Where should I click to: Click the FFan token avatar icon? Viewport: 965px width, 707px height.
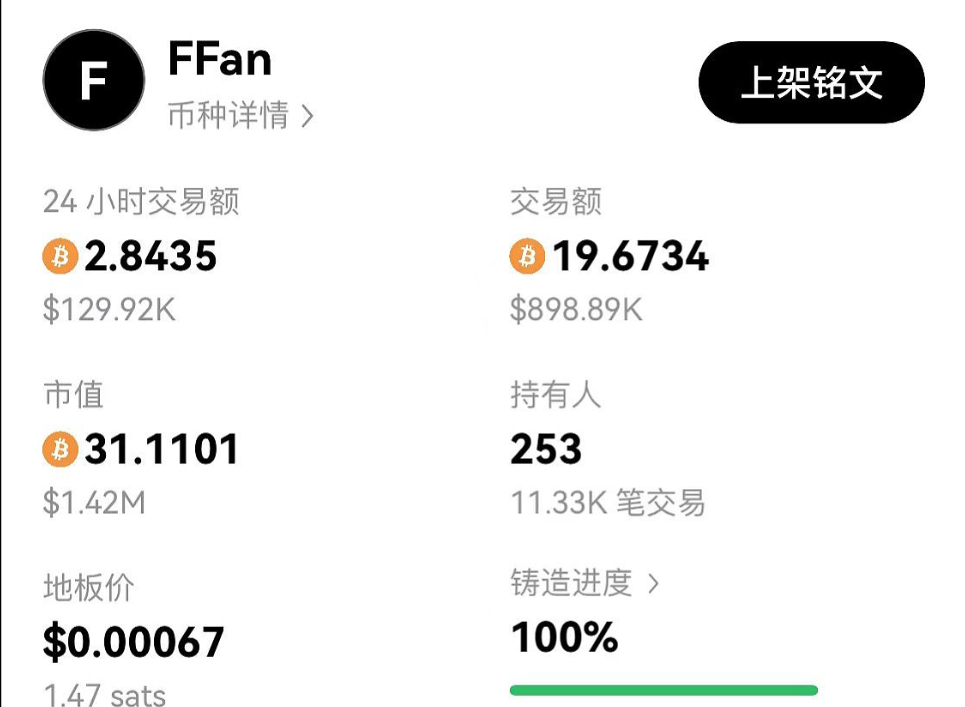[x=93, y=80]
